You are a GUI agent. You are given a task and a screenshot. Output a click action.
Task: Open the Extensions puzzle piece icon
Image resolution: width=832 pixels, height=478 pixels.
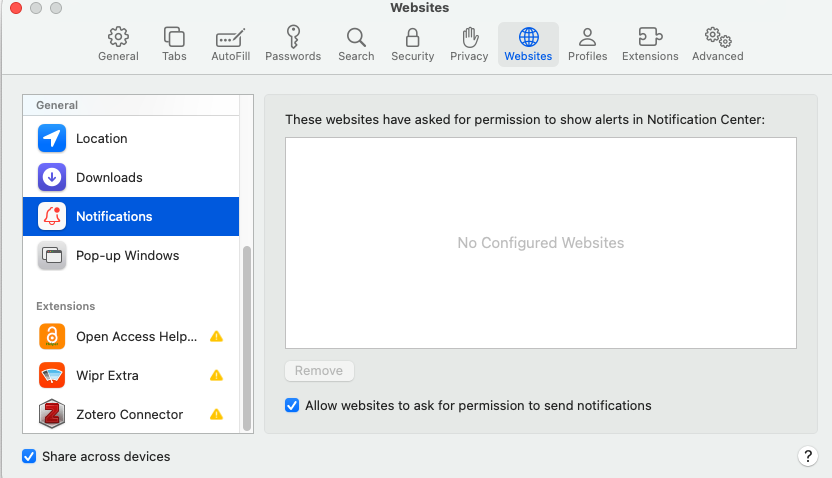point(650,44)
